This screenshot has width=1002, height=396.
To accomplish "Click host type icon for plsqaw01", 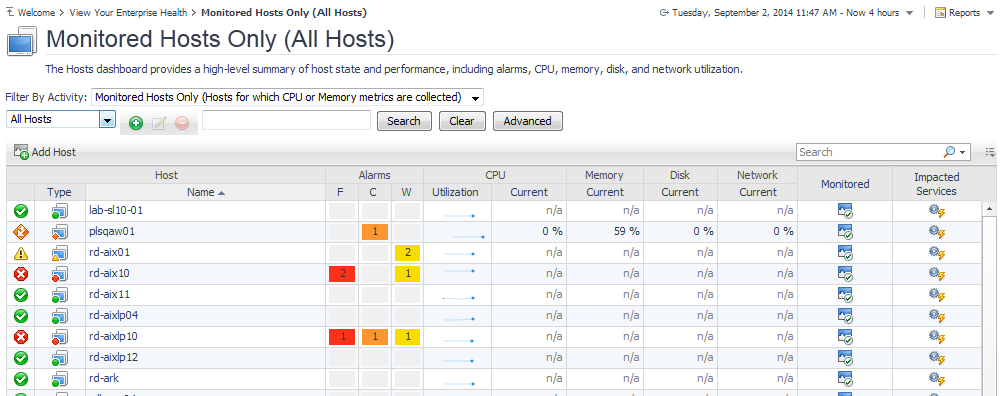I will pos(59,232).
